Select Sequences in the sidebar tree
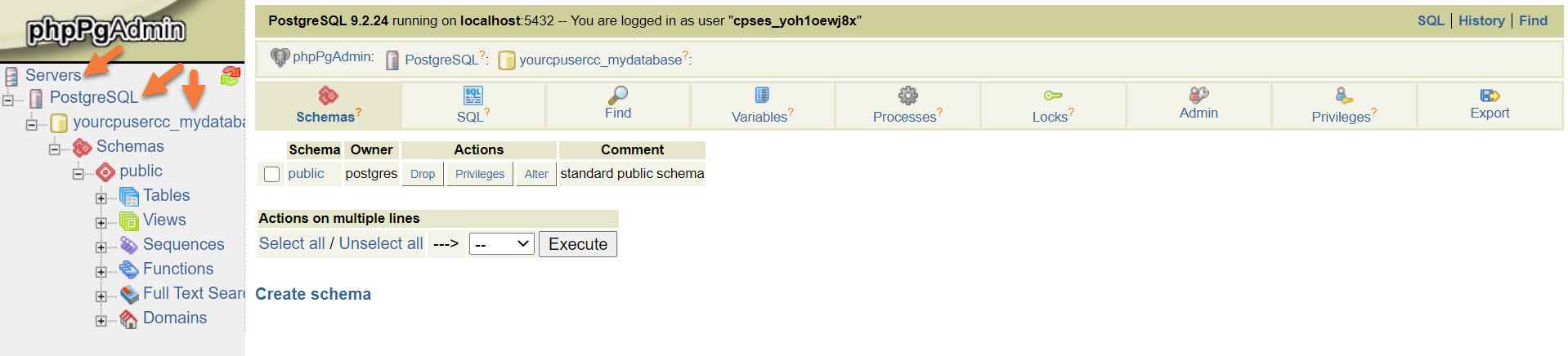Viewport: 1568px width, 356px height. click(x=183, y=244)
